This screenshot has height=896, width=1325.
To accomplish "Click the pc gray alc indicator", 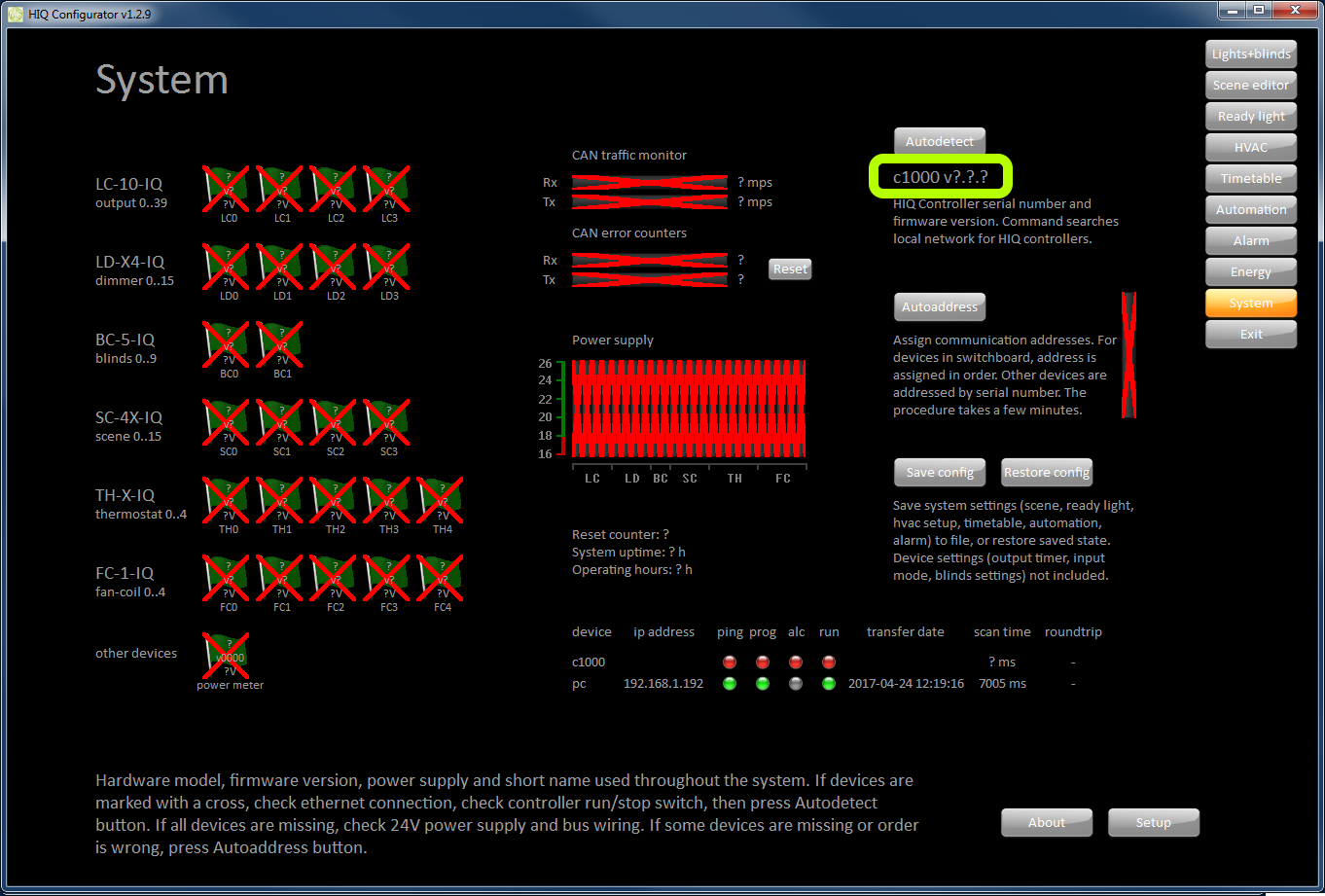I will point(796,684).
